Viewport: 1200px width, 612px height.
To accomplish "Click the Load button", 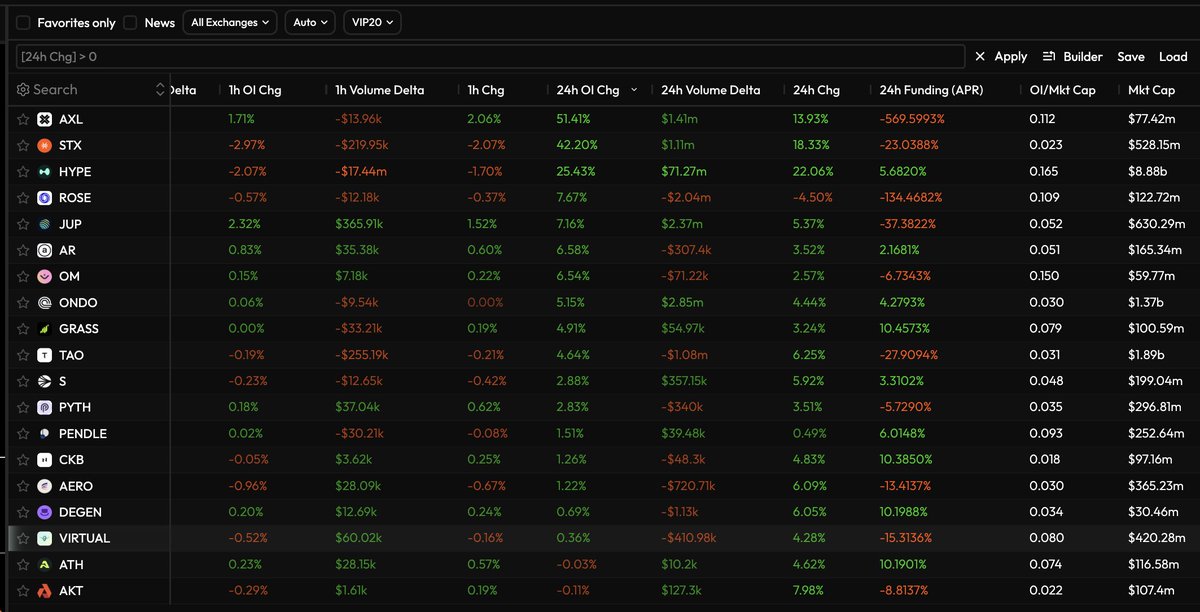I will pos(1173,57).
